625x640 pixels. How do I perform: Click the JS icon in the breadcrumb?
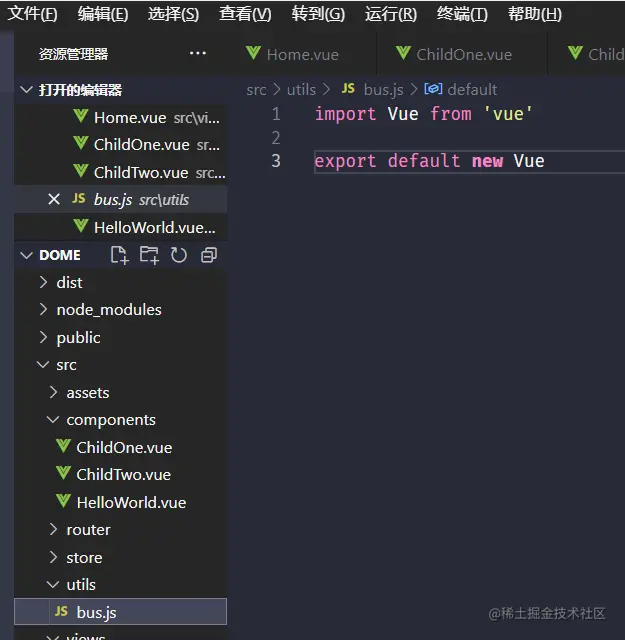[348, 89]
